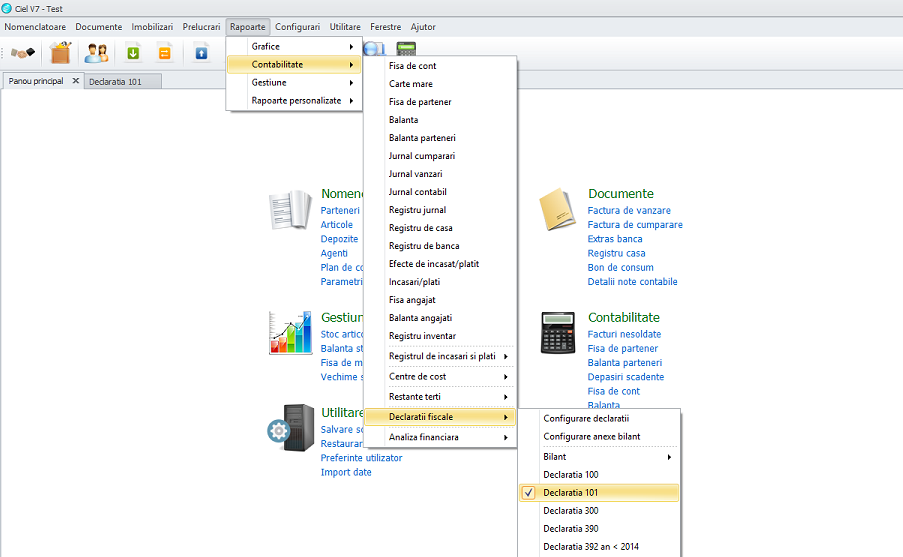Open Factura de vanzare link
Viewport: 903px width, 557px height.
[629, 210]
